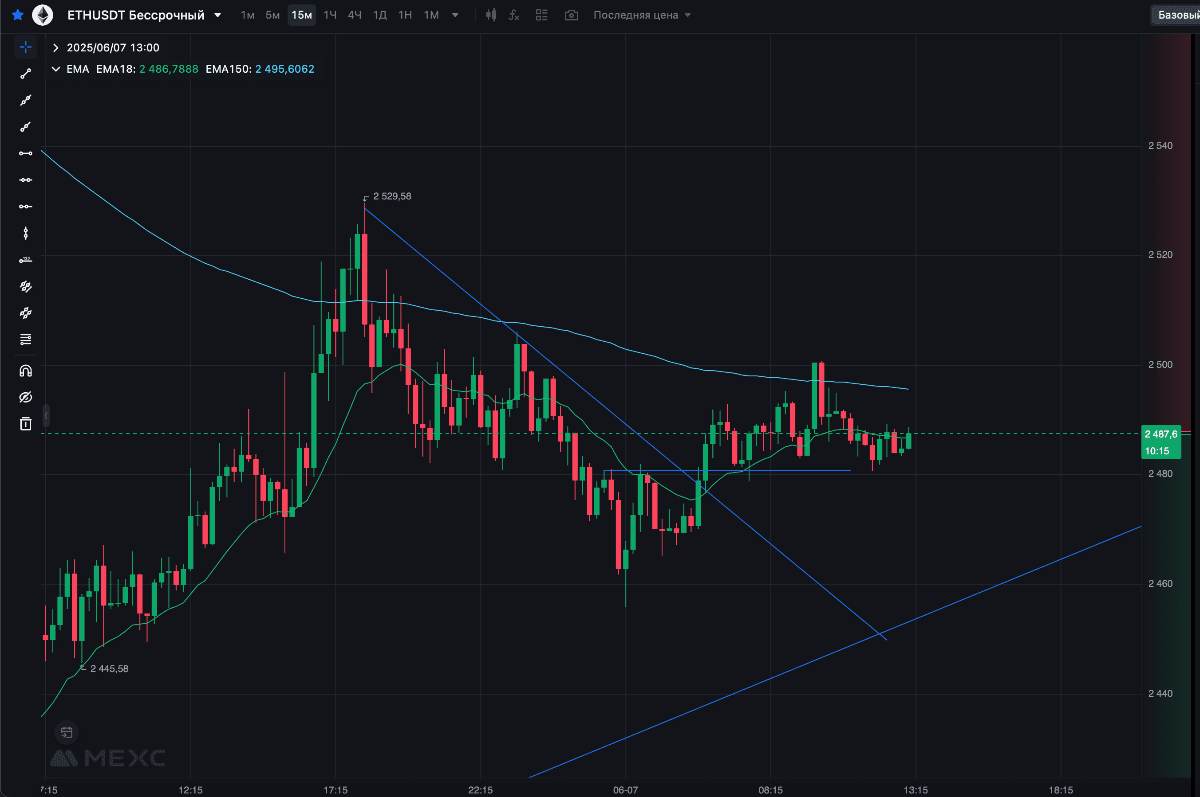Delete all drawings with trash icon
Image resolution: width=1200 pixels, height=797 pixels.
click(x=26, y=424)
